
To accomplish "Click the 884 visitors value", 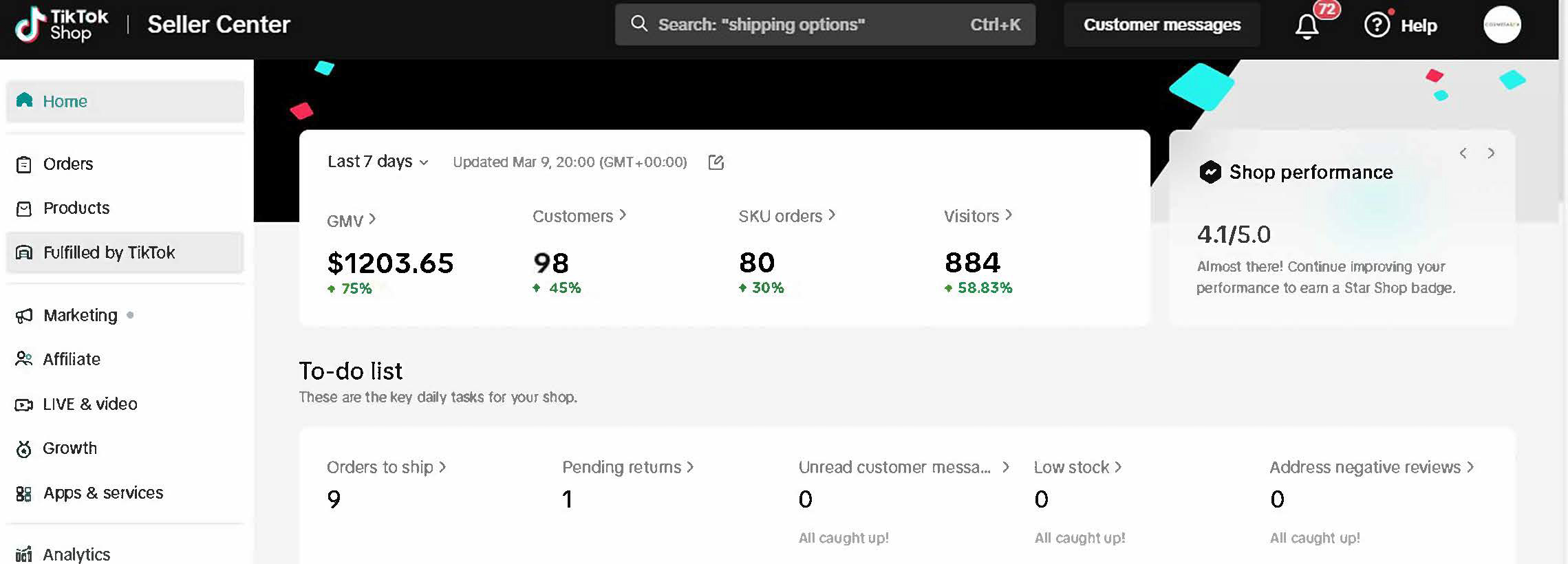I will click(972, 262).
